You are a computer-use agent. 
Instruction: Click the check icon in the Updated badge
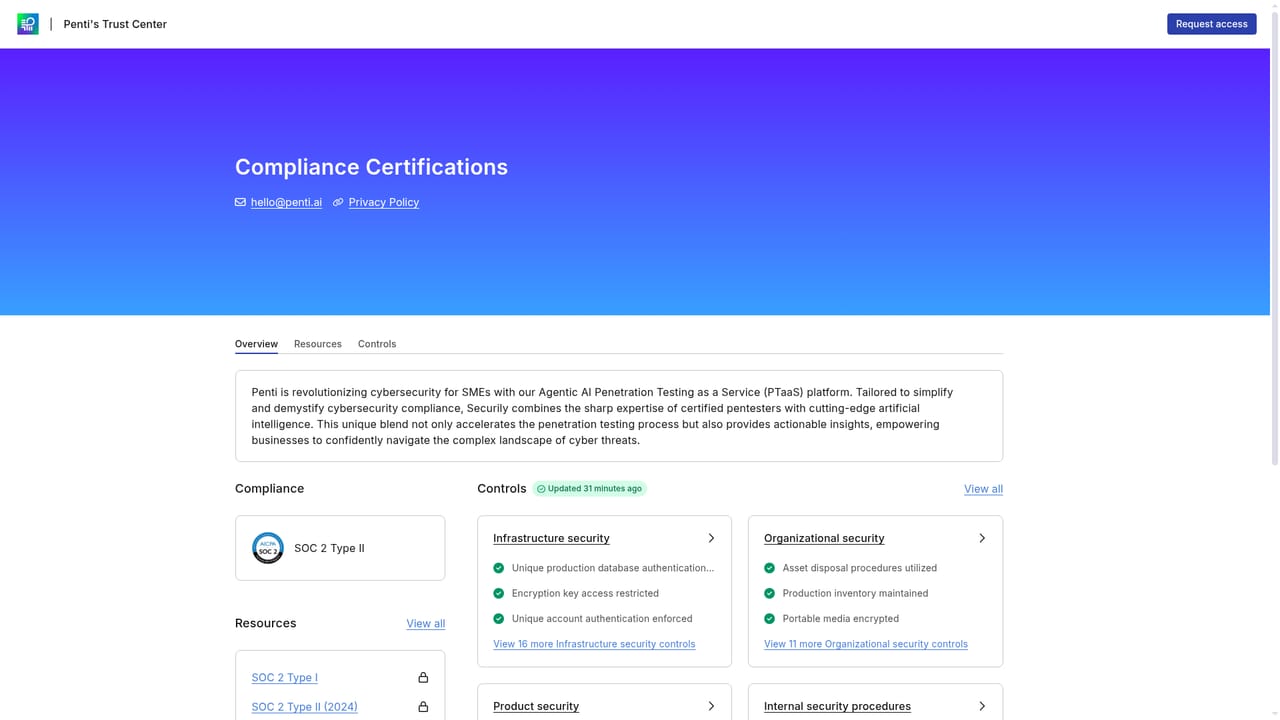tap(541, 489)
